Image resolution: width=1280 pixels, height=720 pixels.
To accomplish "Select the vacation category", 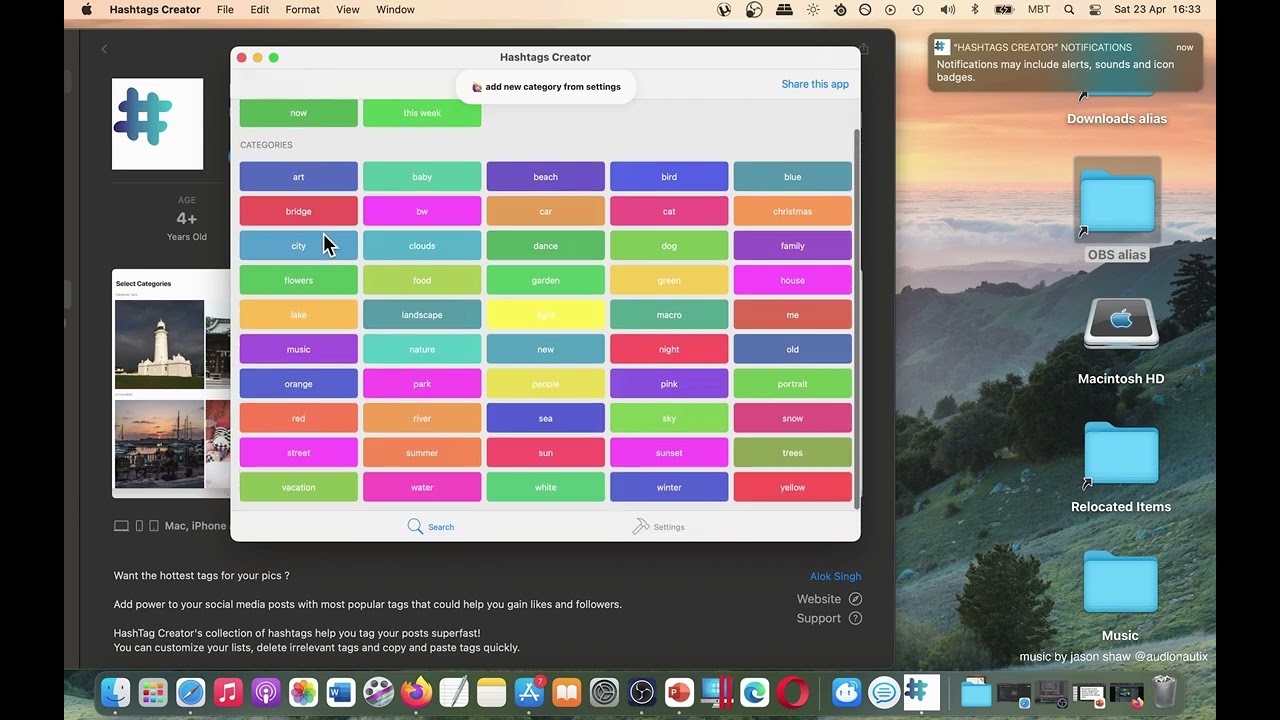I will 298,487.
